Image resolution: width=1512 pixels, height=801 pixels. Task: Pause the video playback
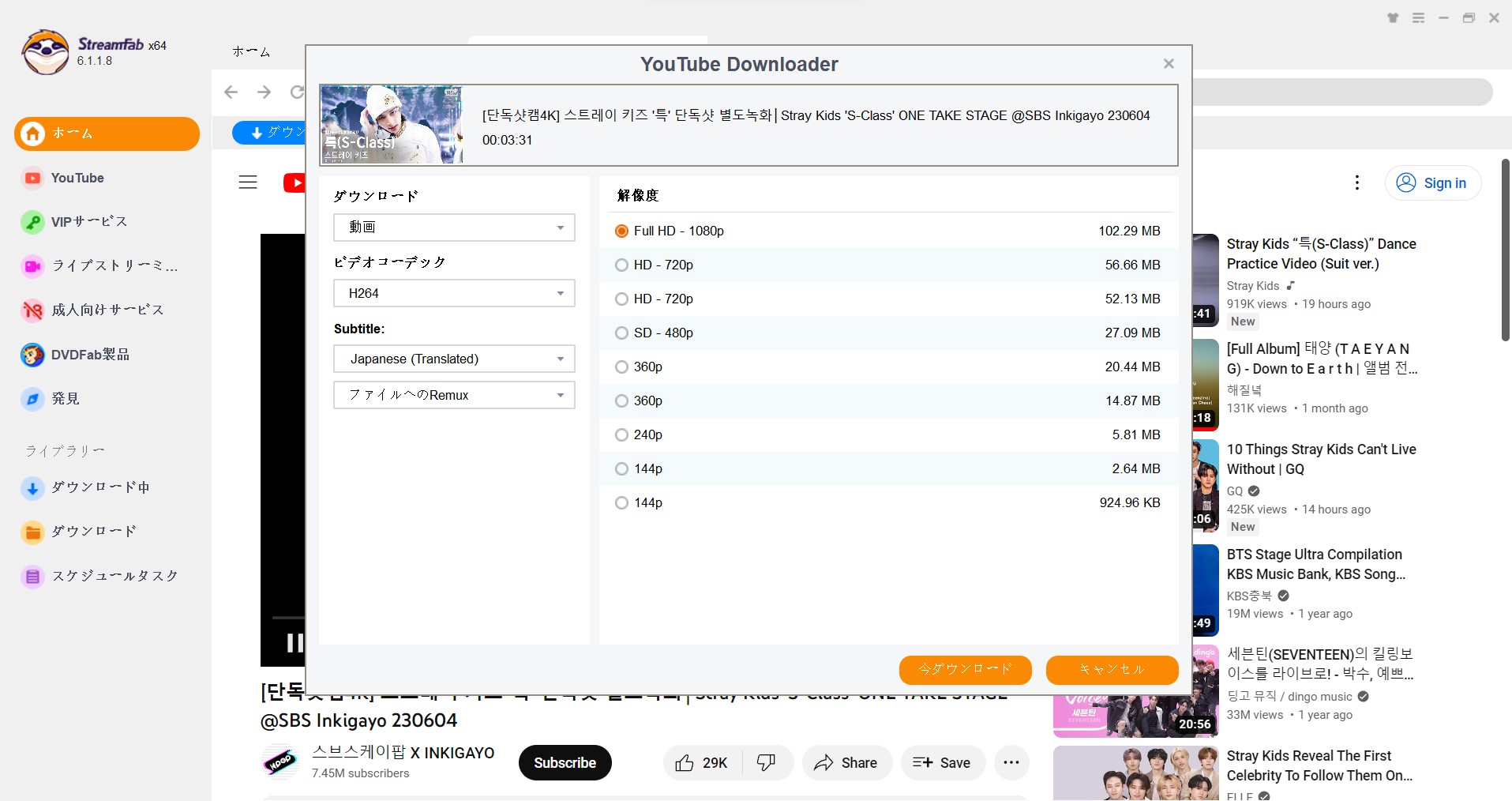tap(294, 643)
